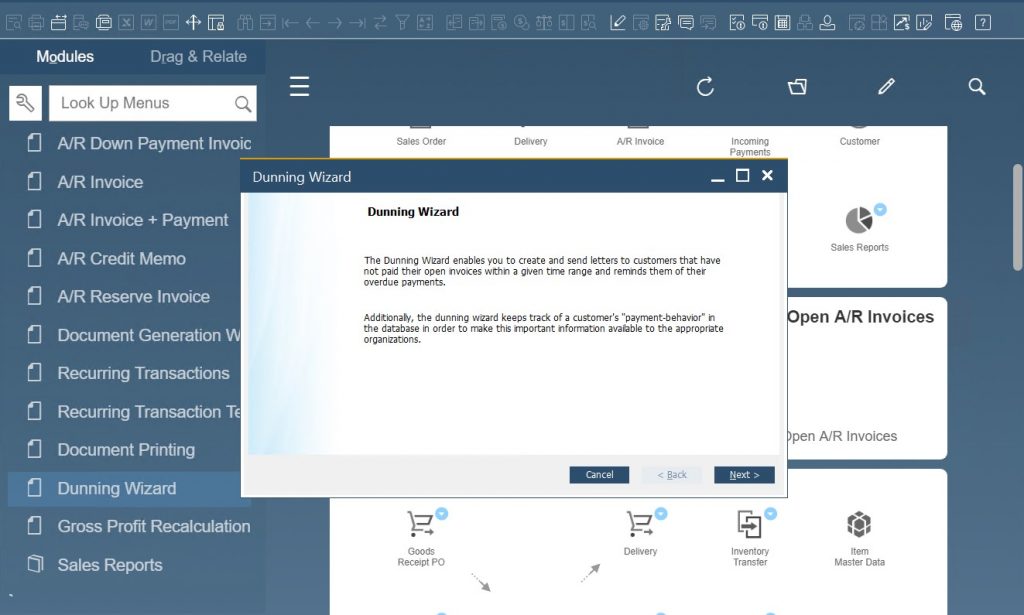Cancel the Dunning Wizard
Viewport: 1024px width, 615px height.
point(599,475)
